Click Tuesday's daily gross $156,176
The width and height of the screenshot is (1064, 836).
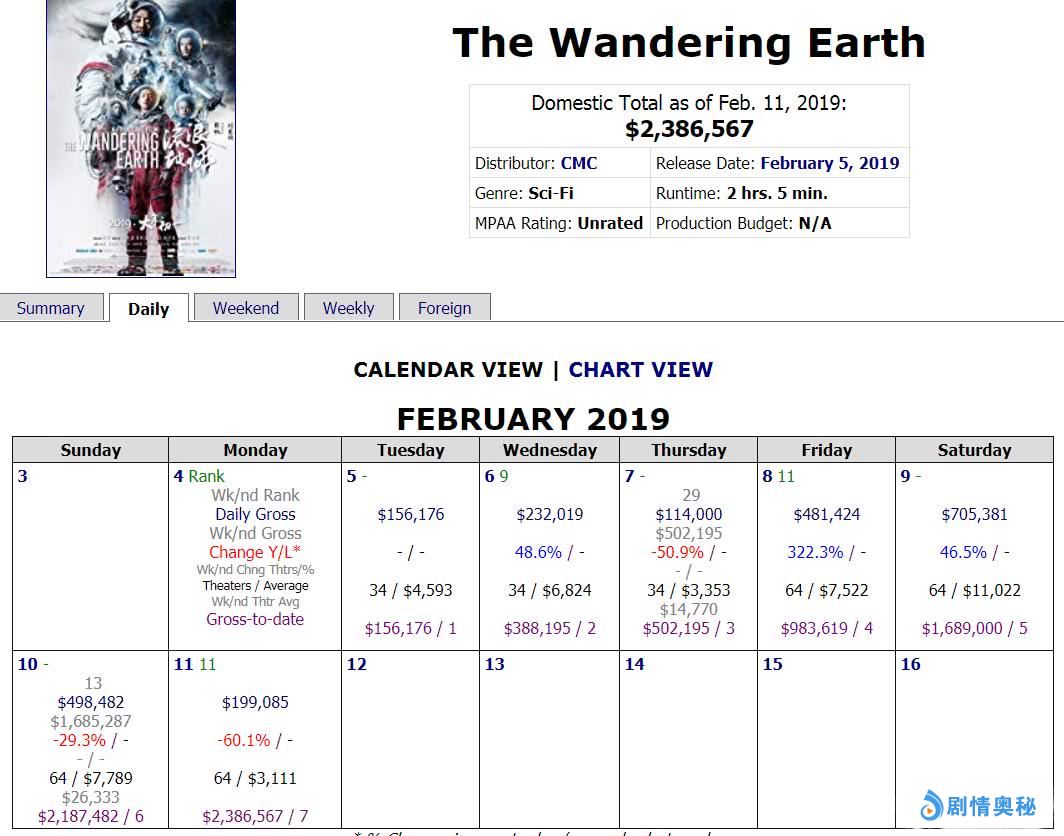(411, 514)
